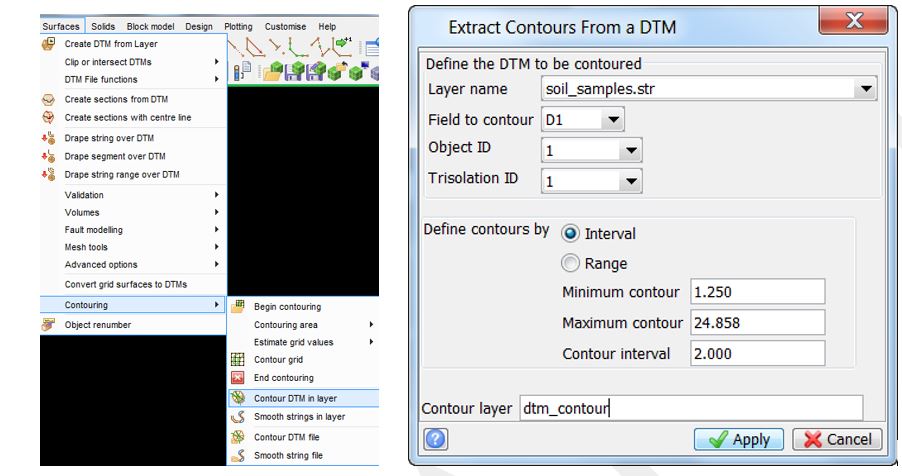Click the Create sections with centre line icon

48,117
